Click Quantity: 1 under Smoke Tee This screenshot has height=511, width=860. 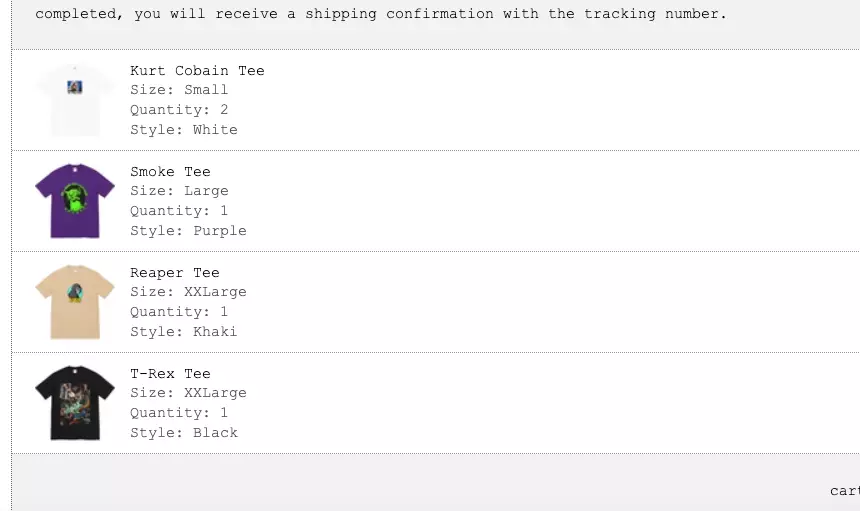[x=179, y=211]
